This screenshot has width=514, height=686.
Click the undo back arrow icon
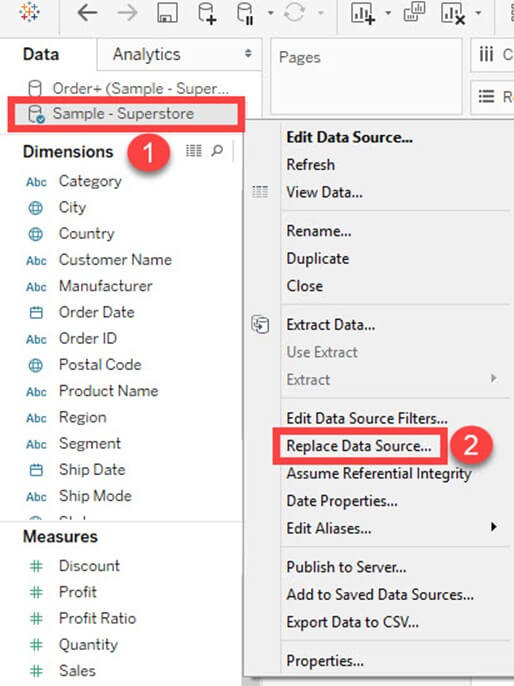coord(87,13)
